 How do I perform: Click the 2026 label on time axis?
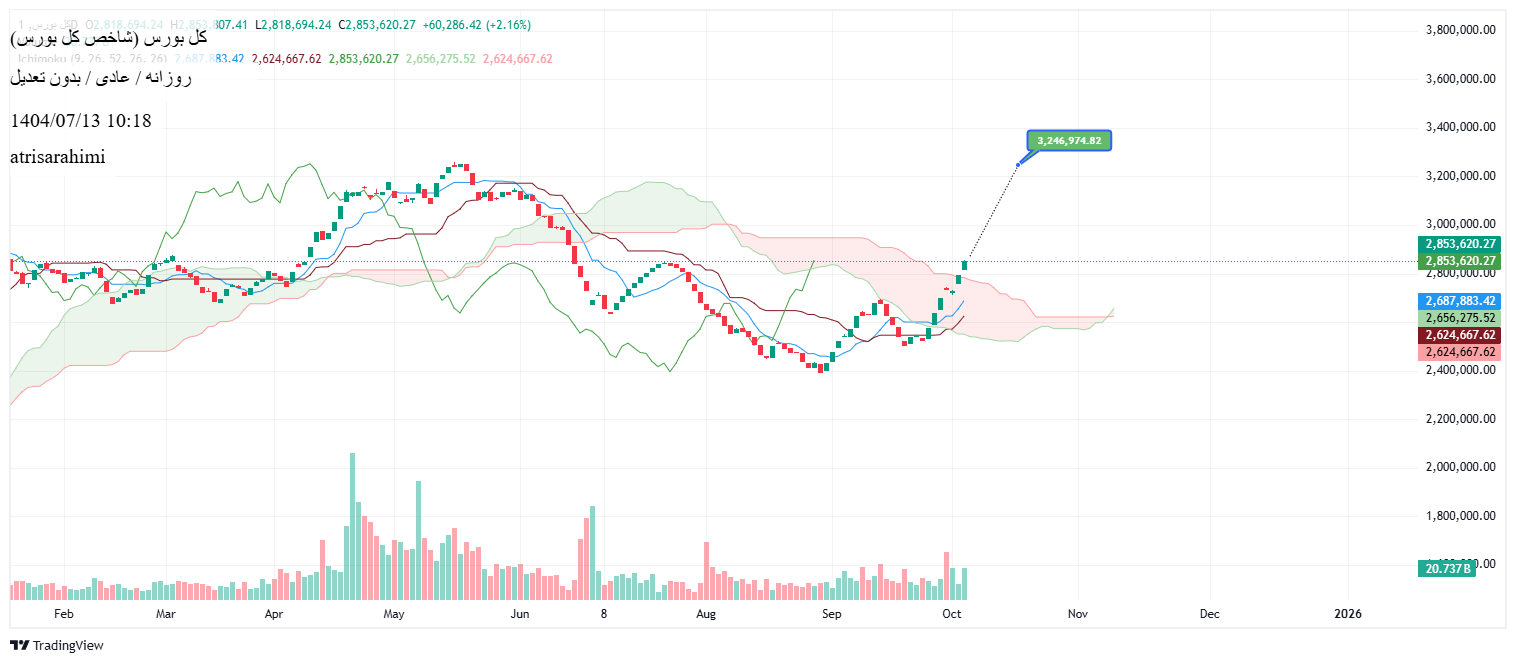point(1347,613)
